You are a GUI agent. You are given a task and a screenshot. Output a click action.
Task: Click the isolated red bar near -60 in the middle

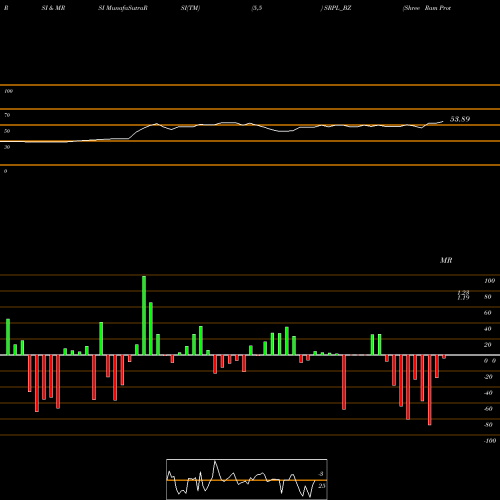(x=344, y=382)
